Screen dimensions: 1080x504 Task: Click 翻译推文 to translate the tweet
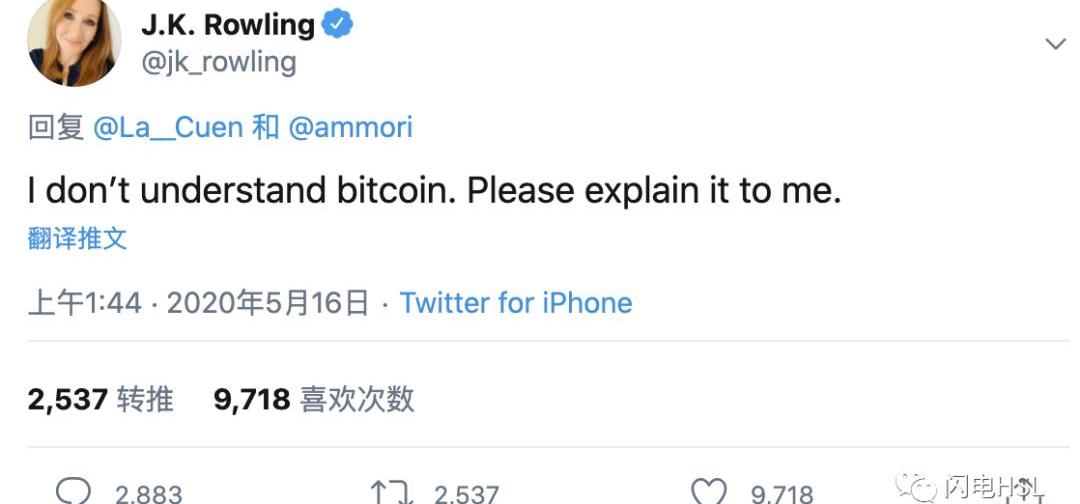[x=78, y=238]
